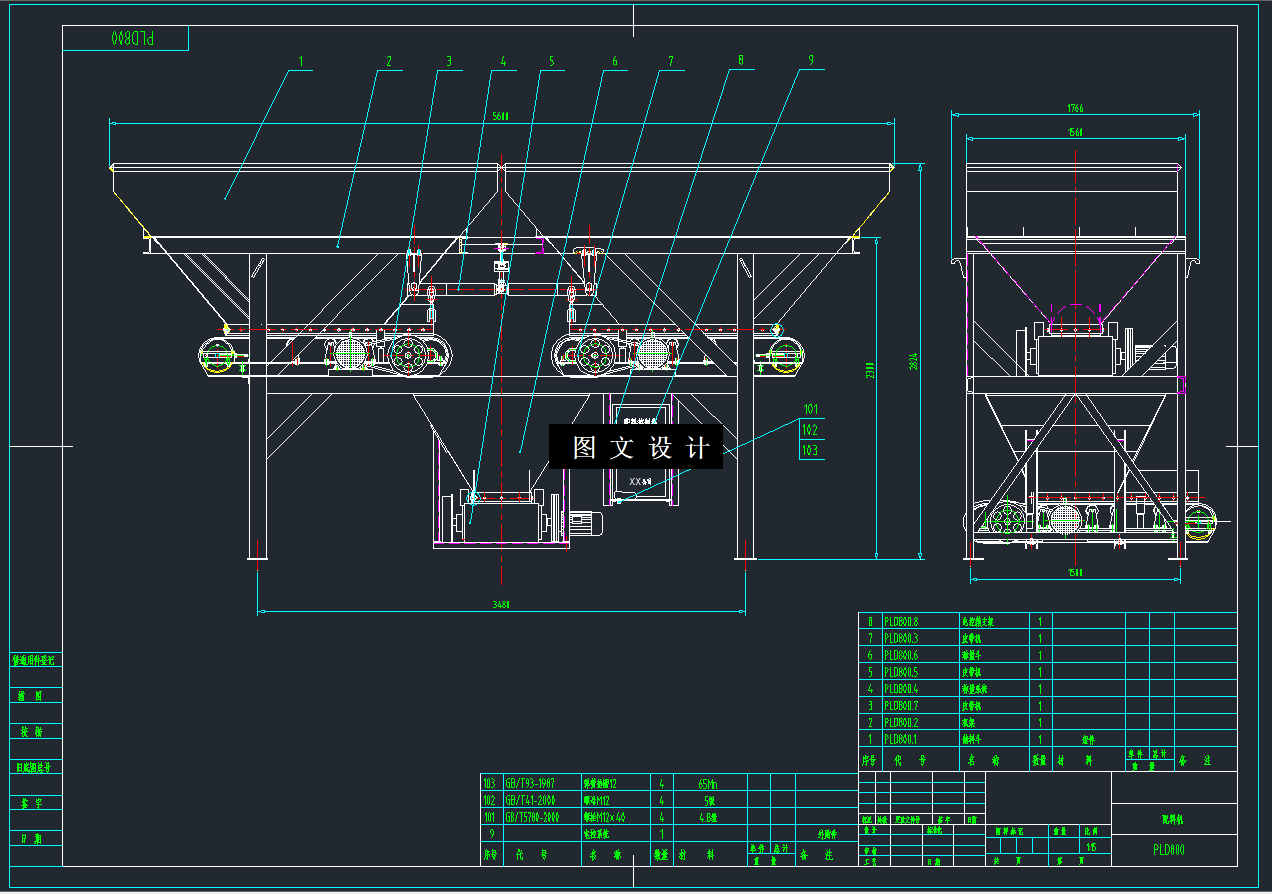Image resolution: width=1272 pixels, height=894 pixels.
Task: Click part code PLD800.1 in parts list
Action: click(901, 740)
